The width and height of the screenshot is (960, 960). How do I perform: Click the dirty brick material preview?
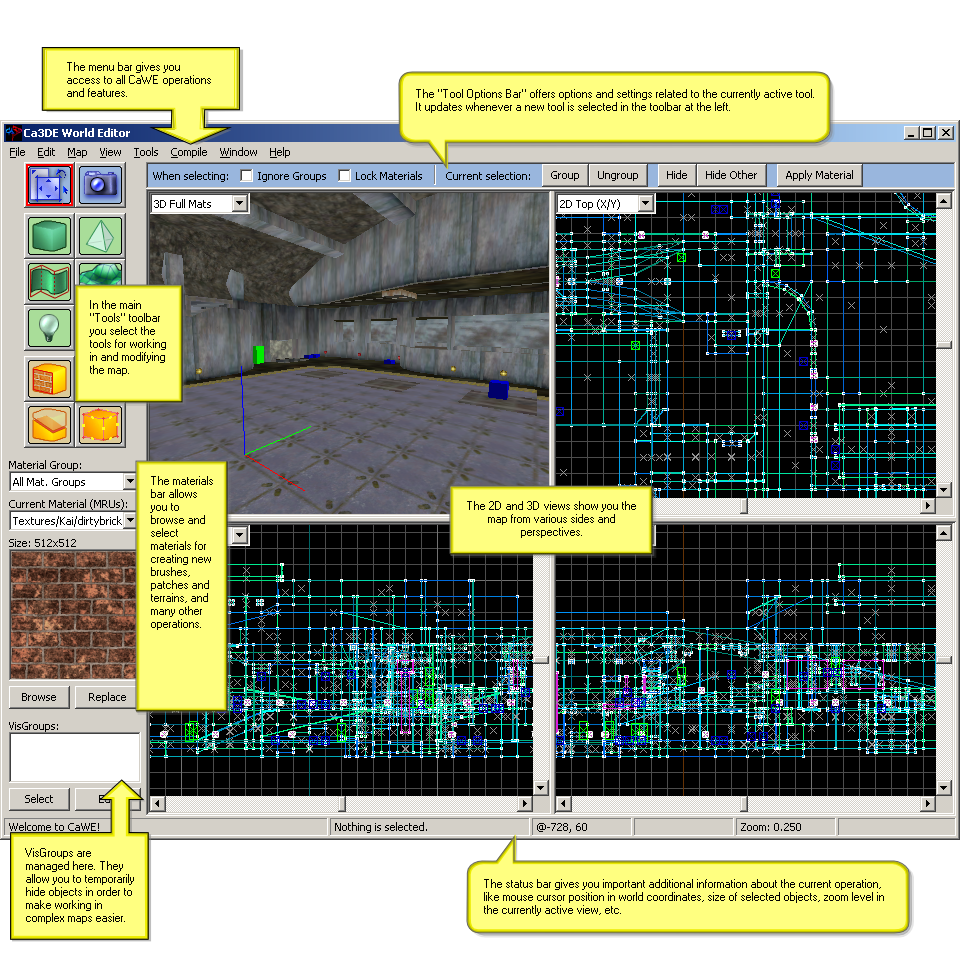click(72, 615)
